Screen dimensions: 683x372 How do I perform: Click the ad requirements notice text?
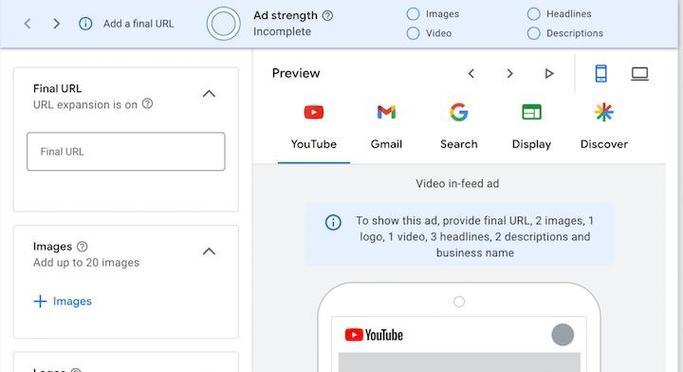(x=475, y=237)
